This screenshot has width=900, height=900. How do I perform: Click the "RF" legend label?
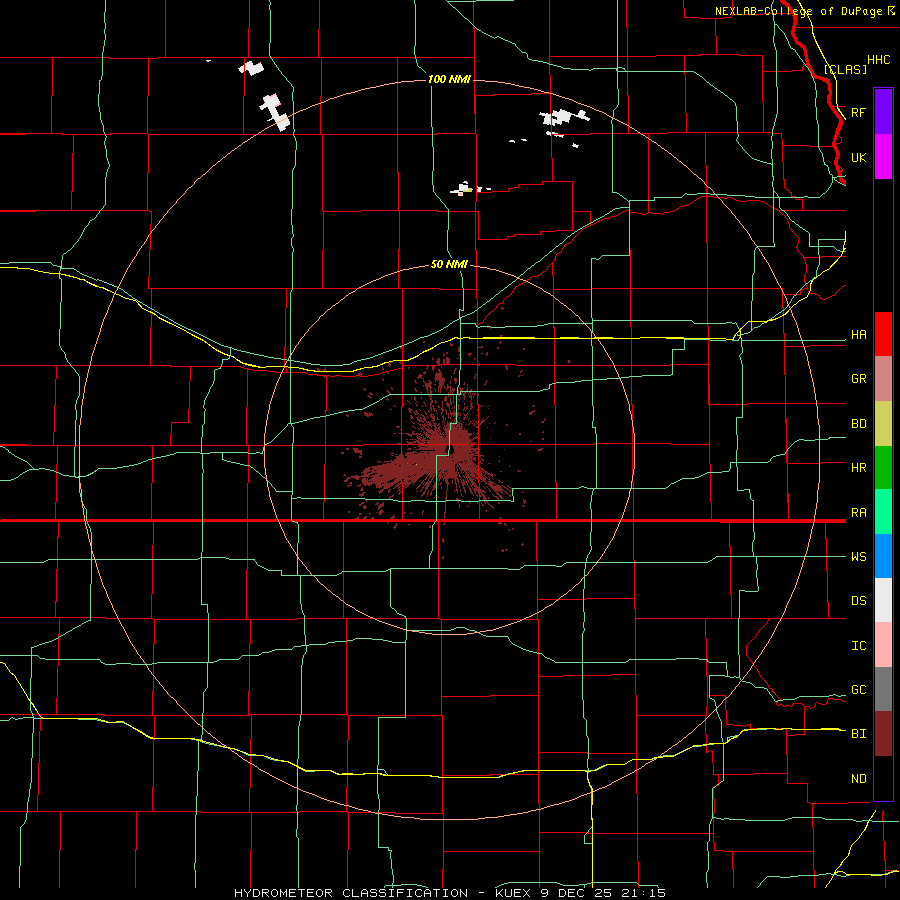[858, 112]
